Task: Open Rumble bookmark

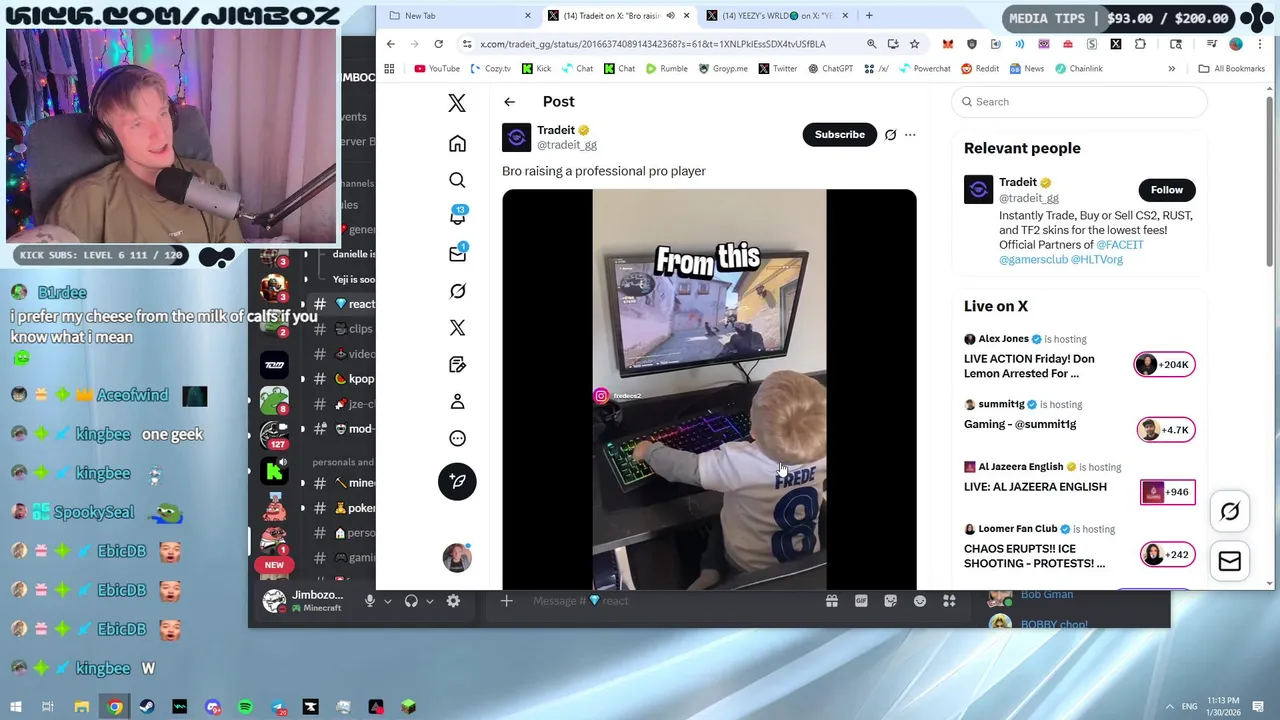Action: point(666,69)
